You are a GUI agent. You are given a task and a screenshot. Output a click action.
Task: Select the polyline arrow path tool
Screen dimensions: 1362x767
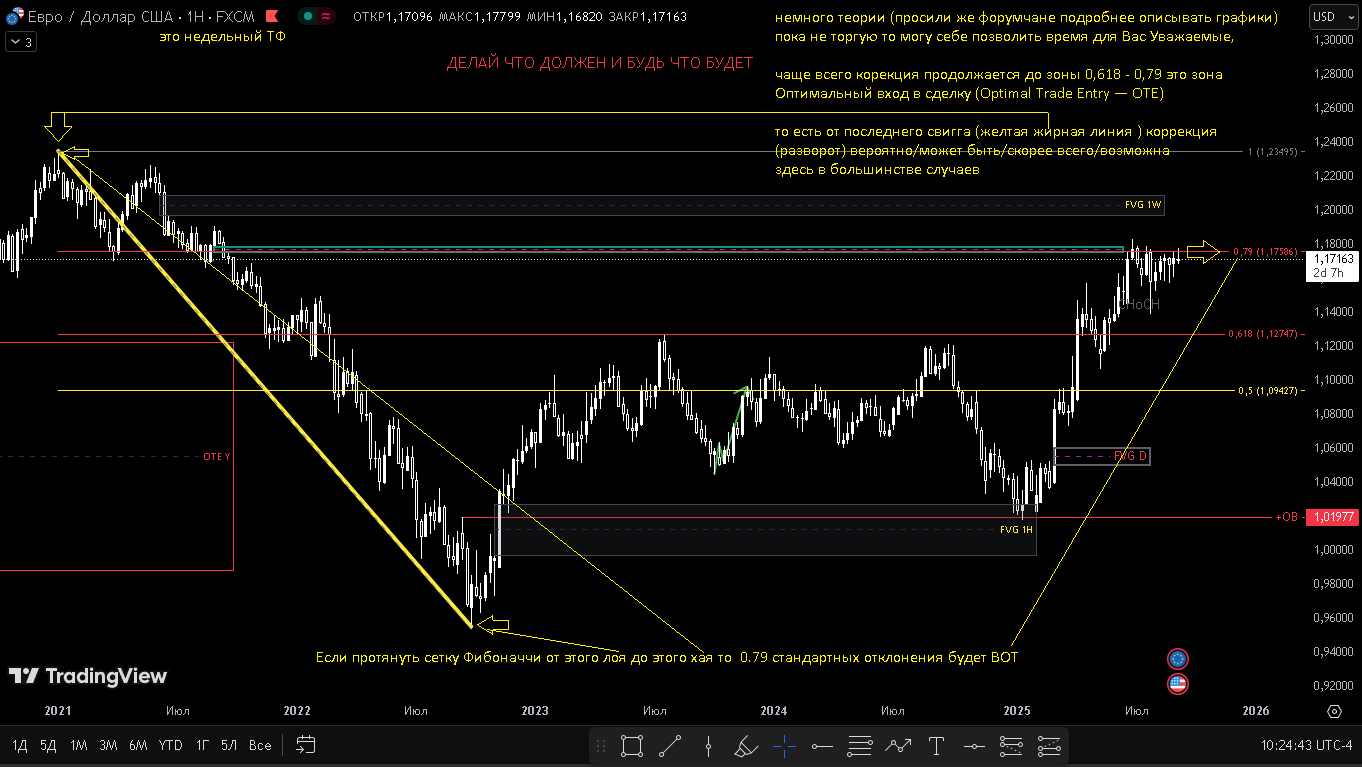point(898,745)
